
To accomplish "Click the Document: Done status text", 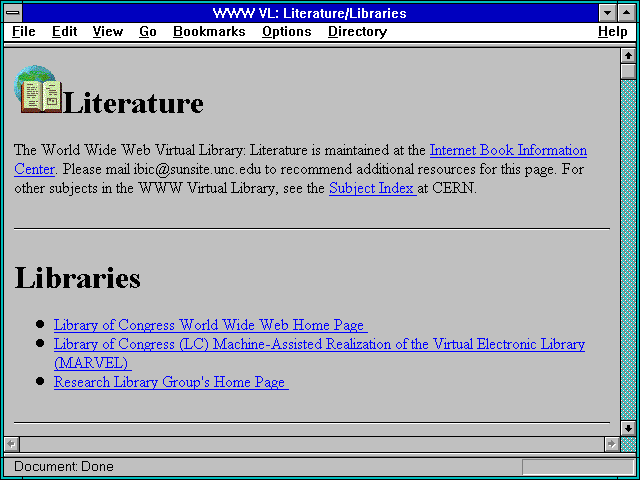I will (64, 466).
